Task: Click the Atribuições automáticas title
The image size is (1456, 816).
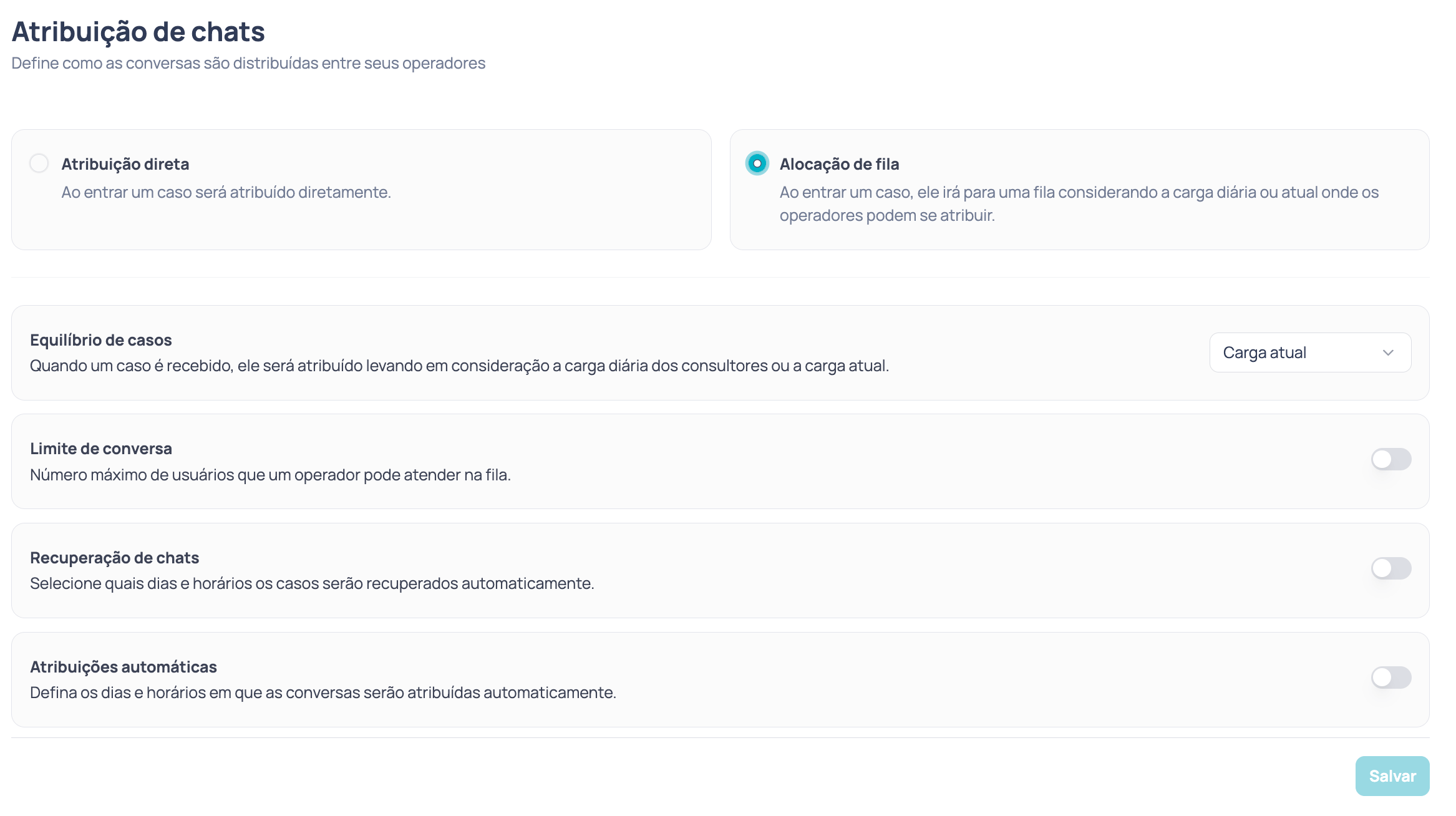Action: click(124, 667)
